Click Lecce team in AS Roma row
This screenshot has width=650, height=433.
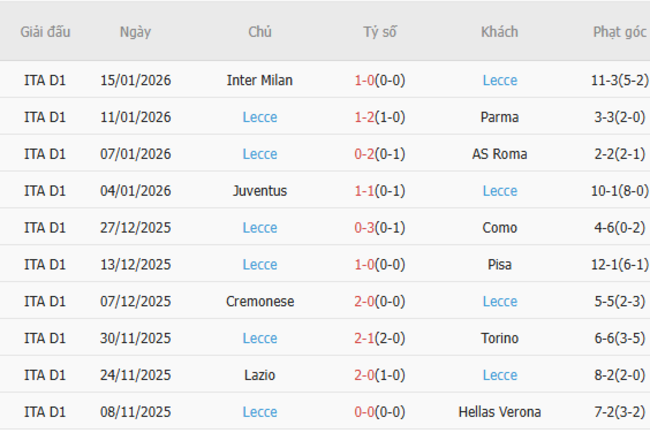point(260,154)
